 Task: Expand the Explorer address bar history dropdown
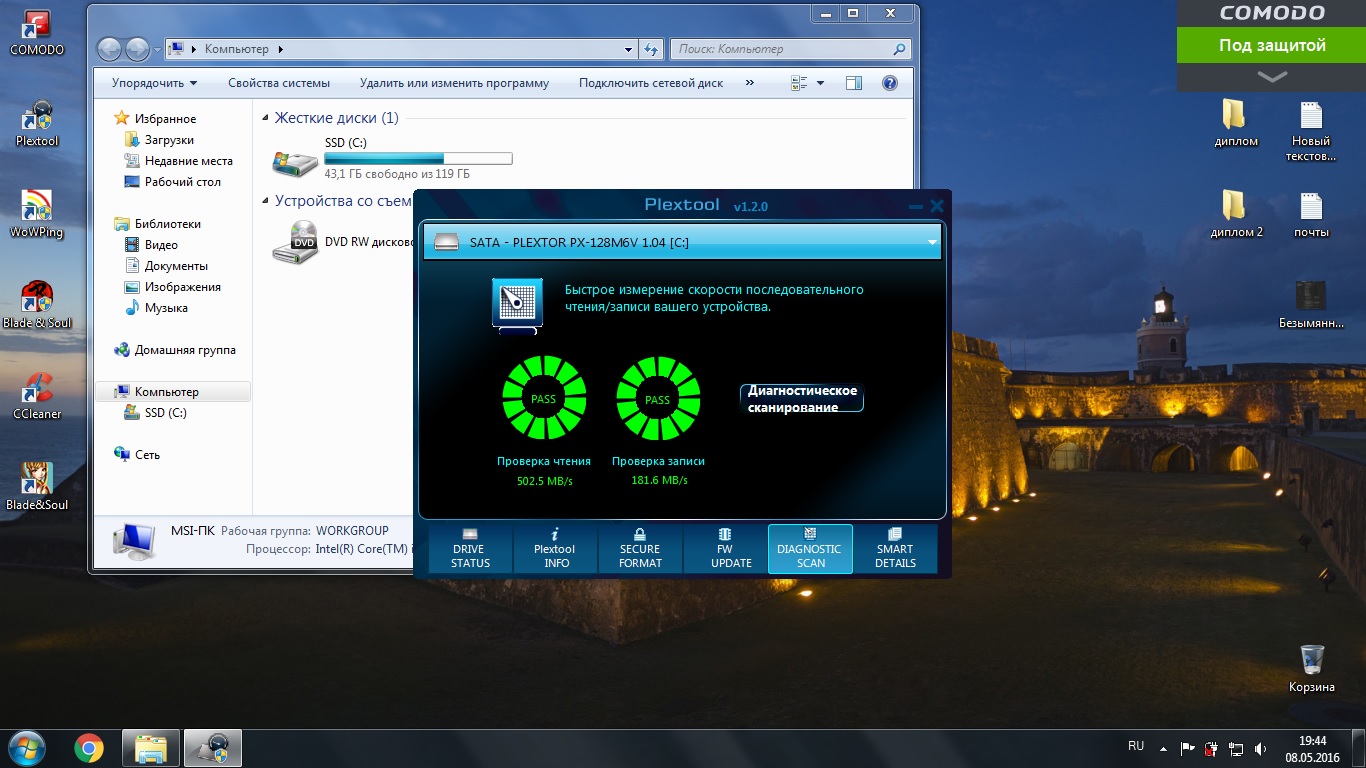tap(628, 48)
